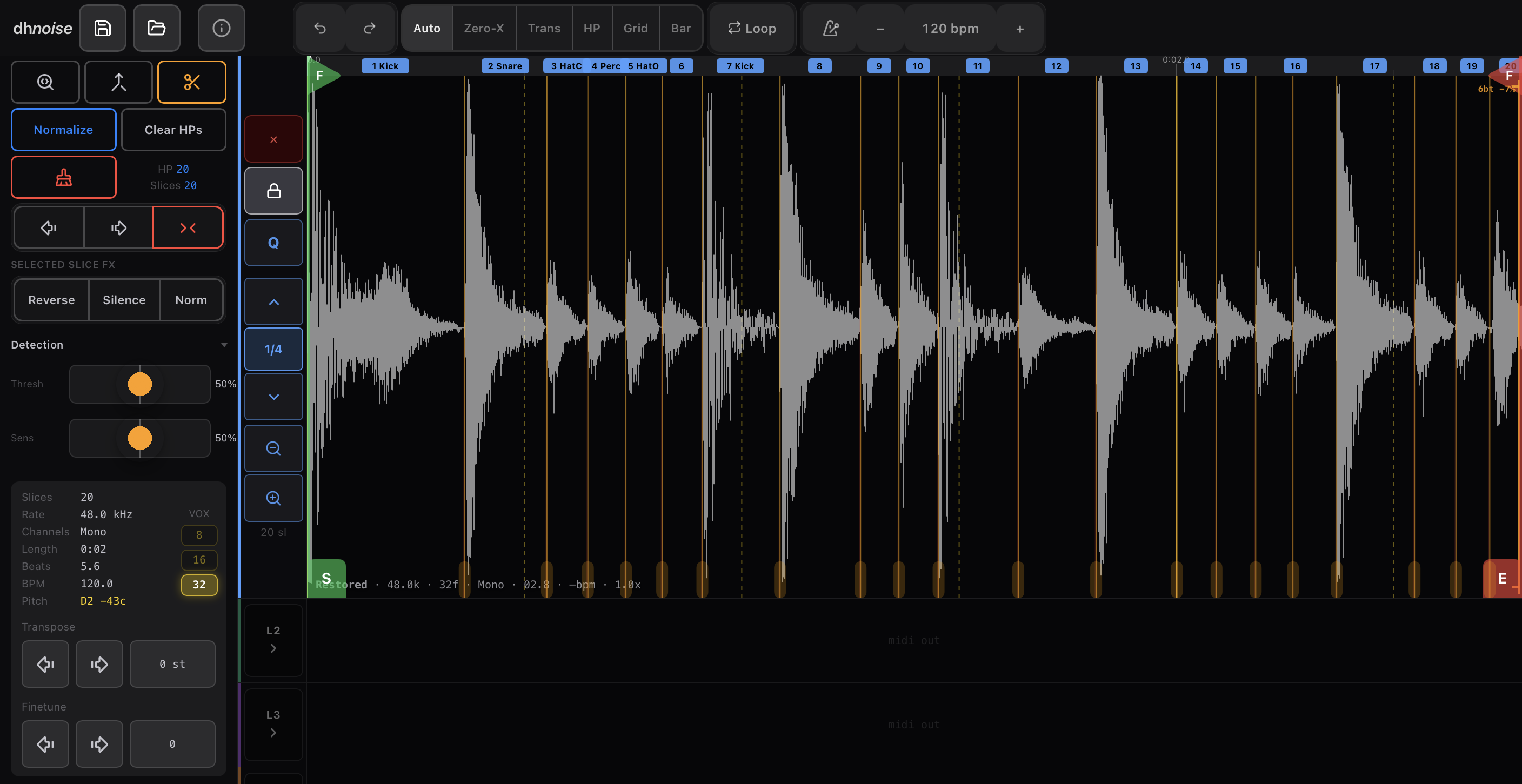Click the broom clean-up button
The height and width of the screenshot is (784, 1522).
(64, 177)
